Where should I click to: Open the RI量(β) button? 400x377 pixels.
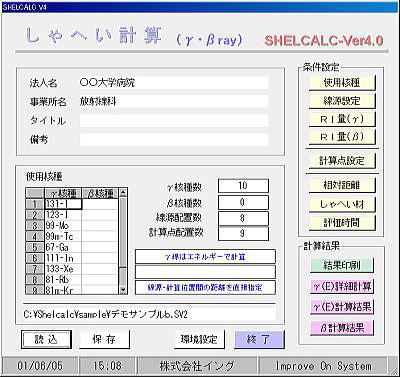(x=342, y=137)
